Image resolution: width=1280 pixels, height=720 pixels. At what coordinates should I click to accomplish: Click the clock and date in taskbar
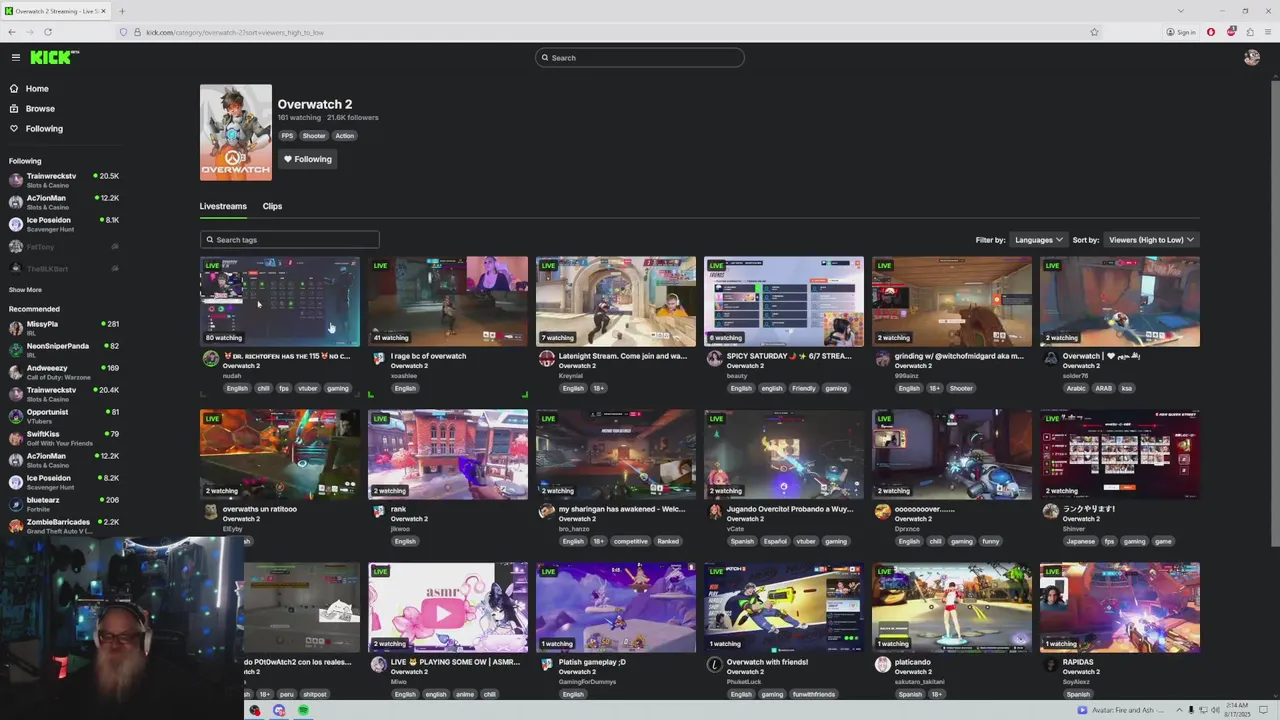click(1239, 711)
